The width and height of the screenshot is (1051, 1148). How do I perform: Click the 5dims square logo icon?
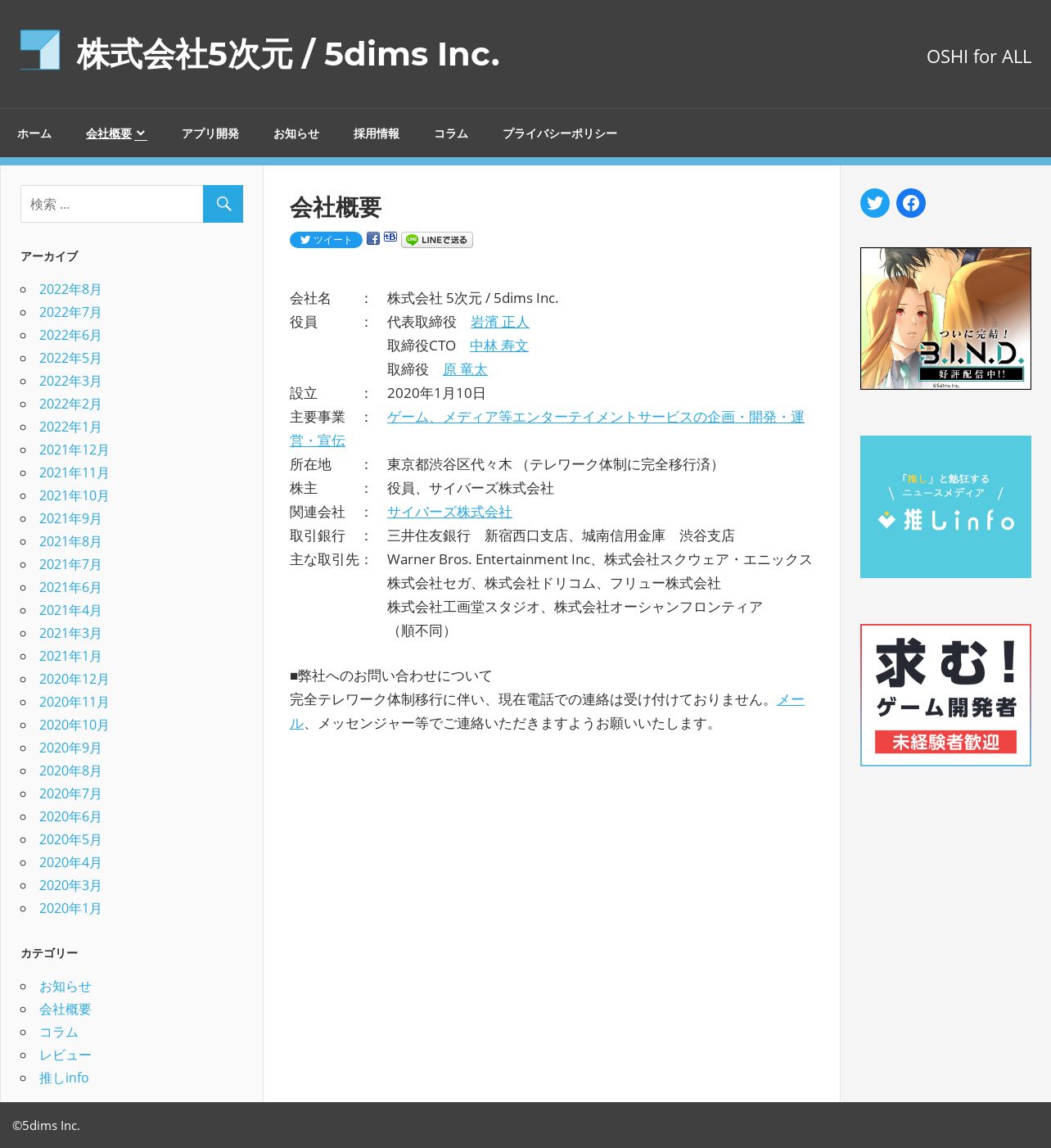pos(40,50)
